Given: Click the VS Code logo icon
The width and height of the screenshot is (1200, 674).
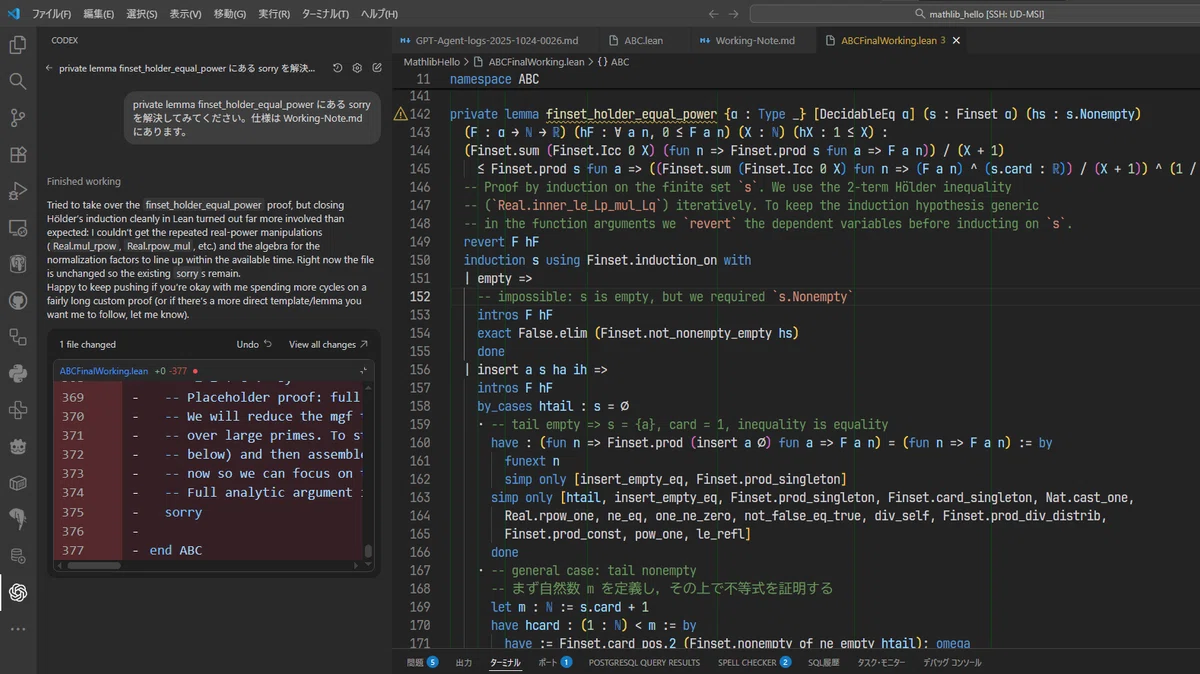Looking at the screenshot, I should (x=14, y=14).
